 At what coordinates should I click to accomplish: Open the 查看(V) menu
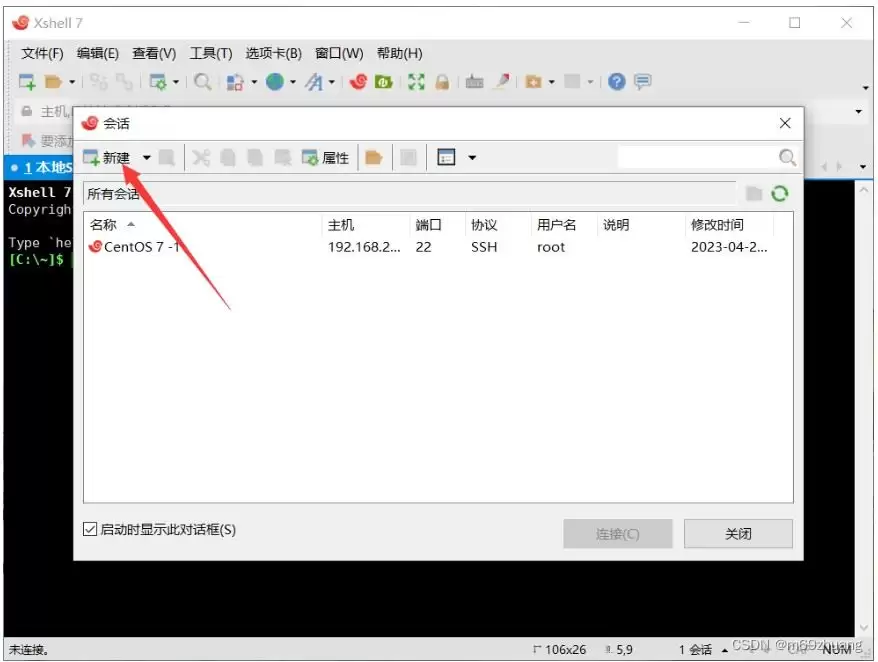pos(154,53)
